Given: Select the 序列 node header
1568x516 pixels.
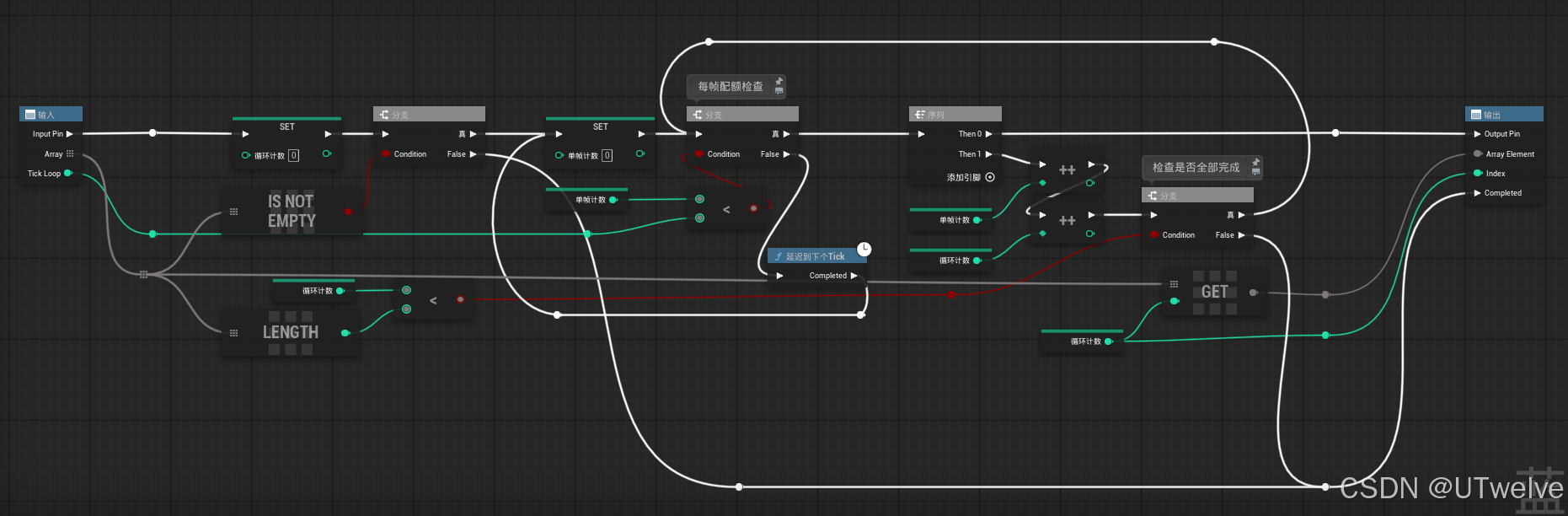Looking at the screenshot, I should click(955, 115).
